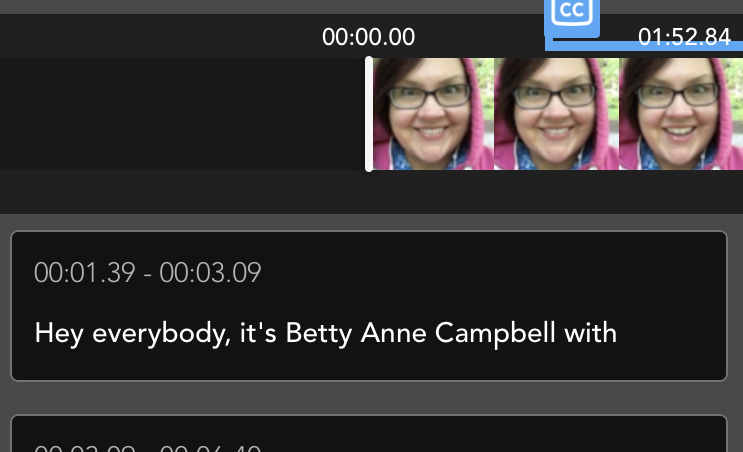
Task: Select the 00:00.00 timeline start label
Action: click(x=368, y=37)
